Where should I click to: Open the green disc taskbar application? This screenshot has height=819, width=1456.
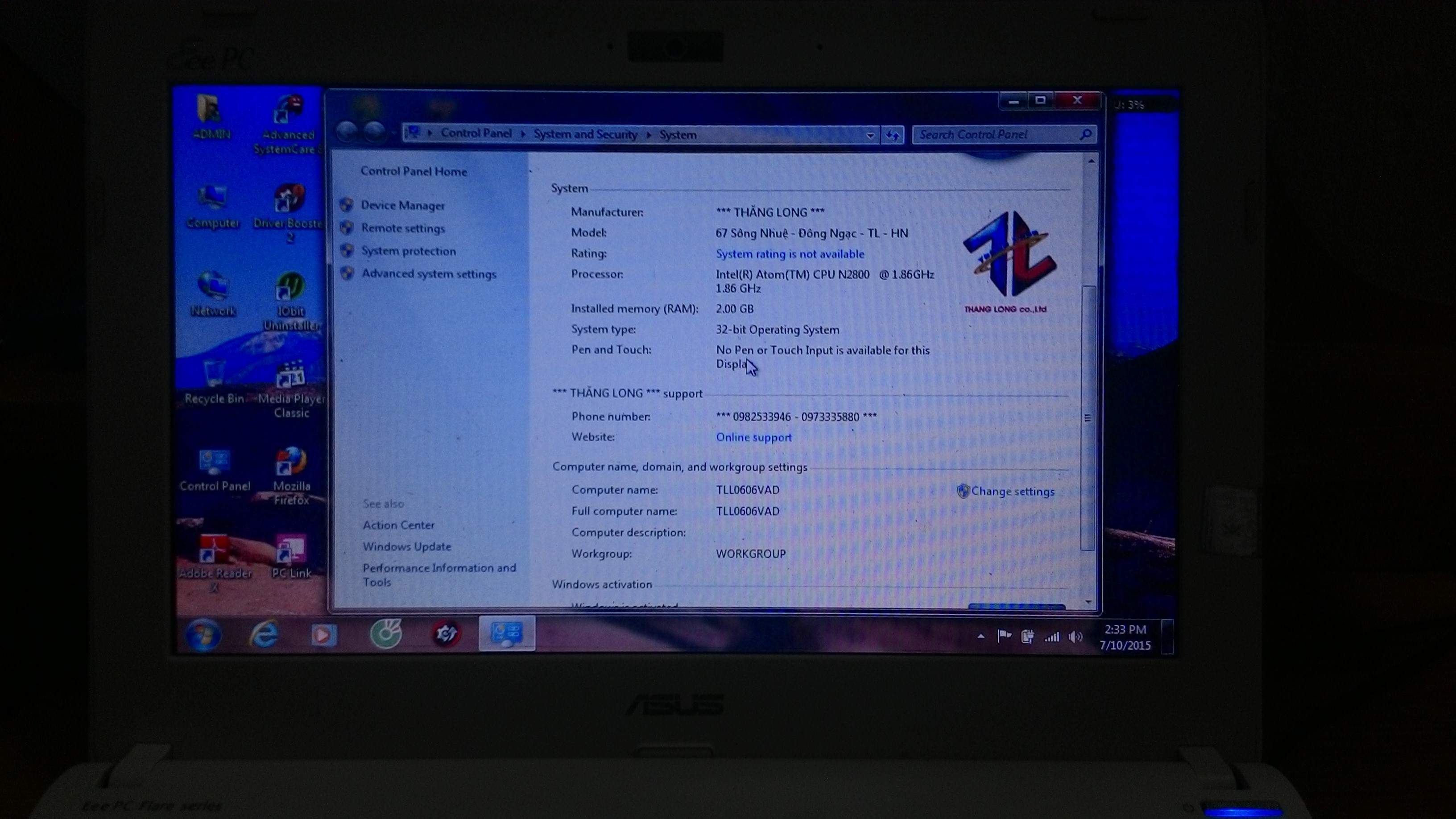386,633
